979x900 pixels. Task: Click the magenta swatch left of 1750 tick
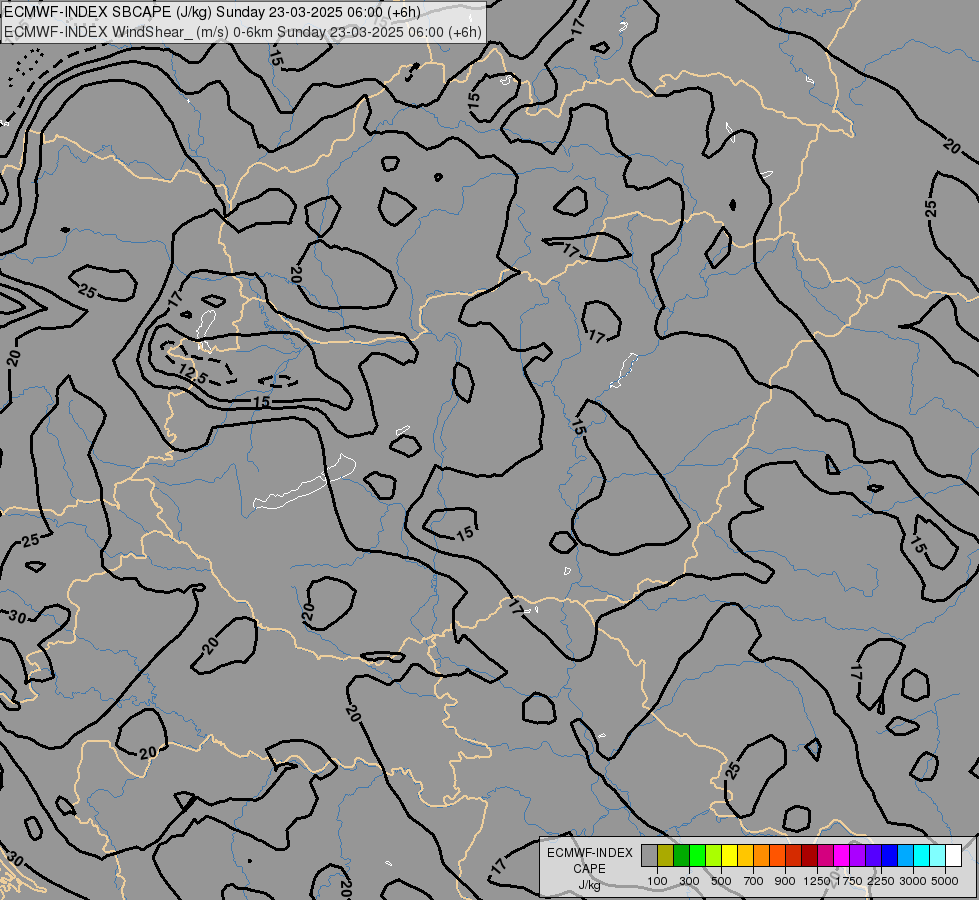pos(842,855)
